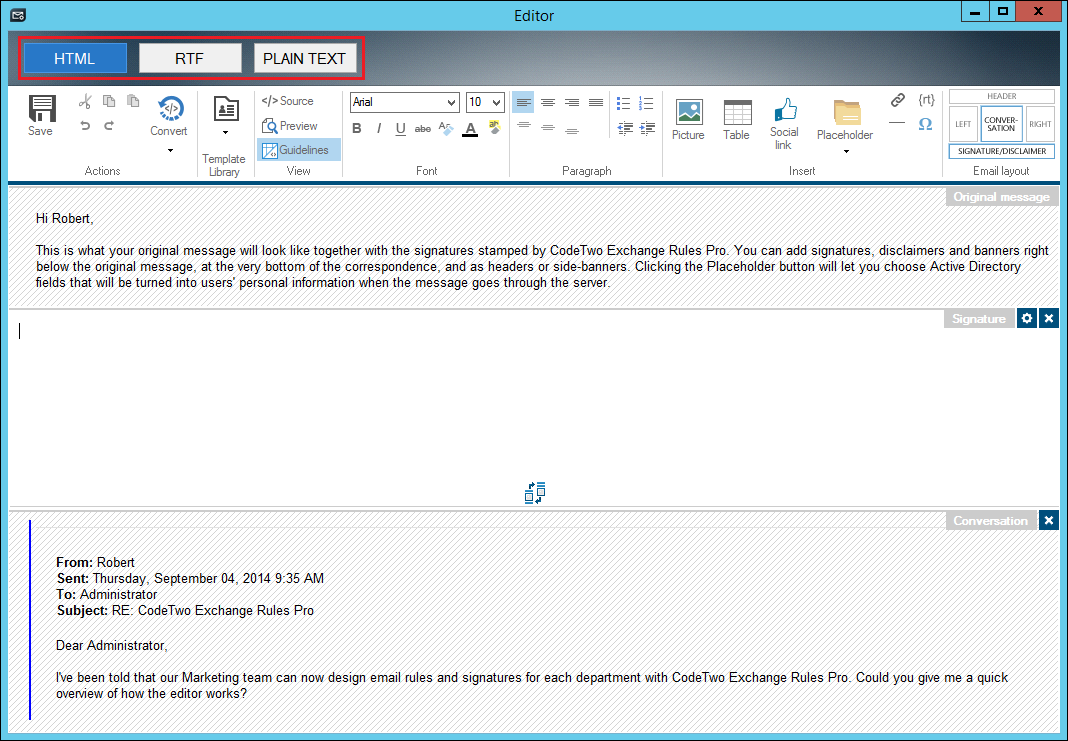Toggle Guidelines display off
The width and height of the screenshot is (1068, 741).
point(298,150)
